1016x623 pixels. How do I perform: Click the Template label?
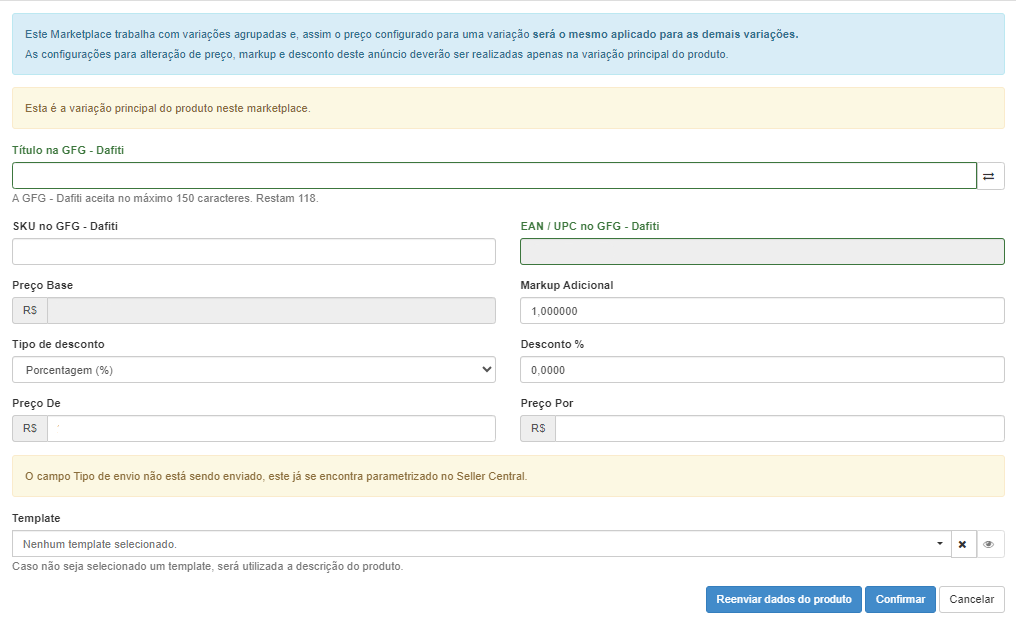tap(36, 518)
